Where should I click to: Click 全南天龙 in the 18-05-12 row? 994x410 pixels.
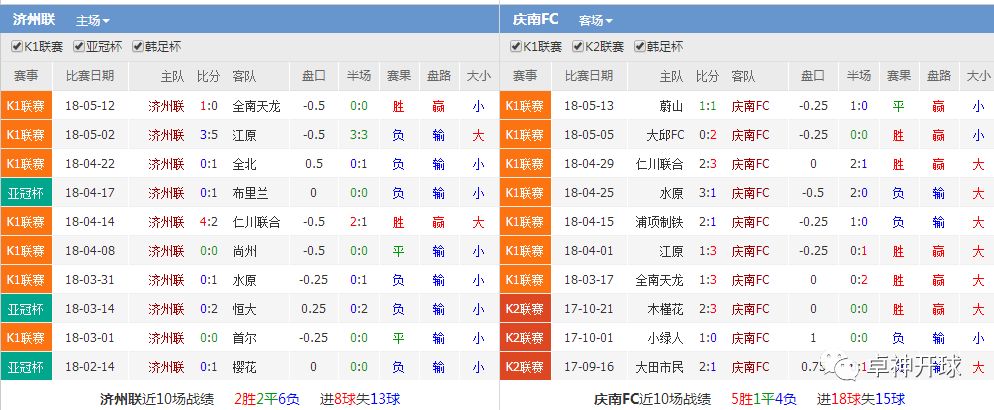pos(257,106)
